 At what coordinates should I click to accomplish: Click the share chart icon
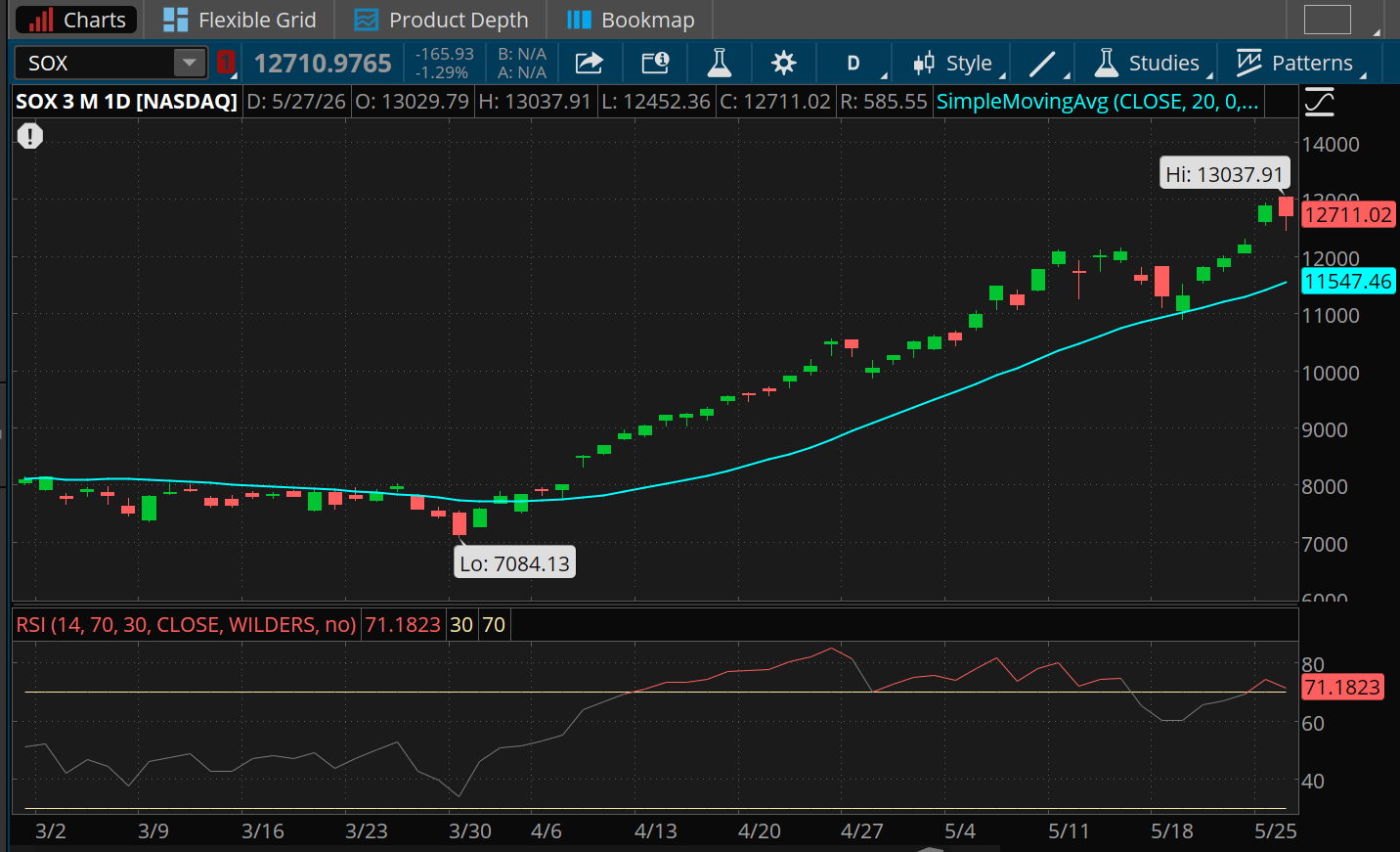point(590,63)
